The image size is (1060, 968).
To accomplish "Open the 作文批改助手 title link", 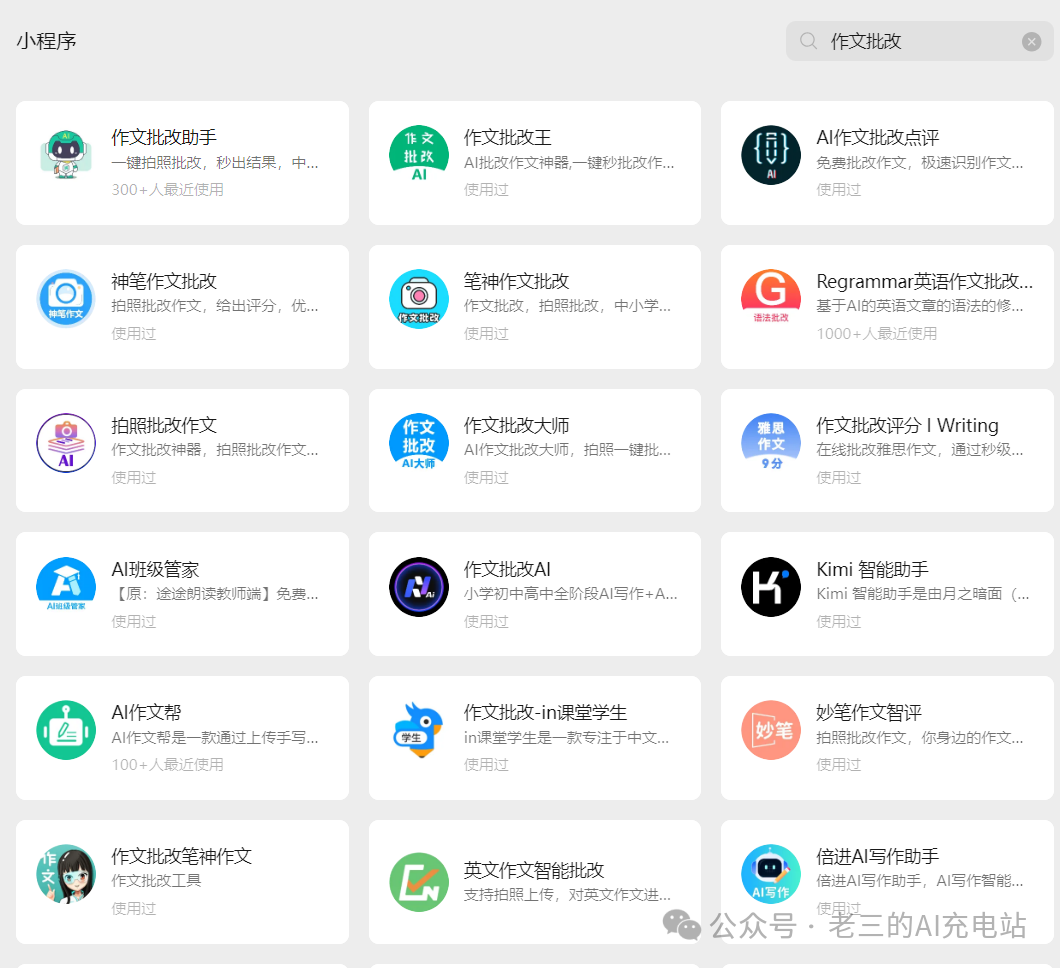I will coord(164,137).
